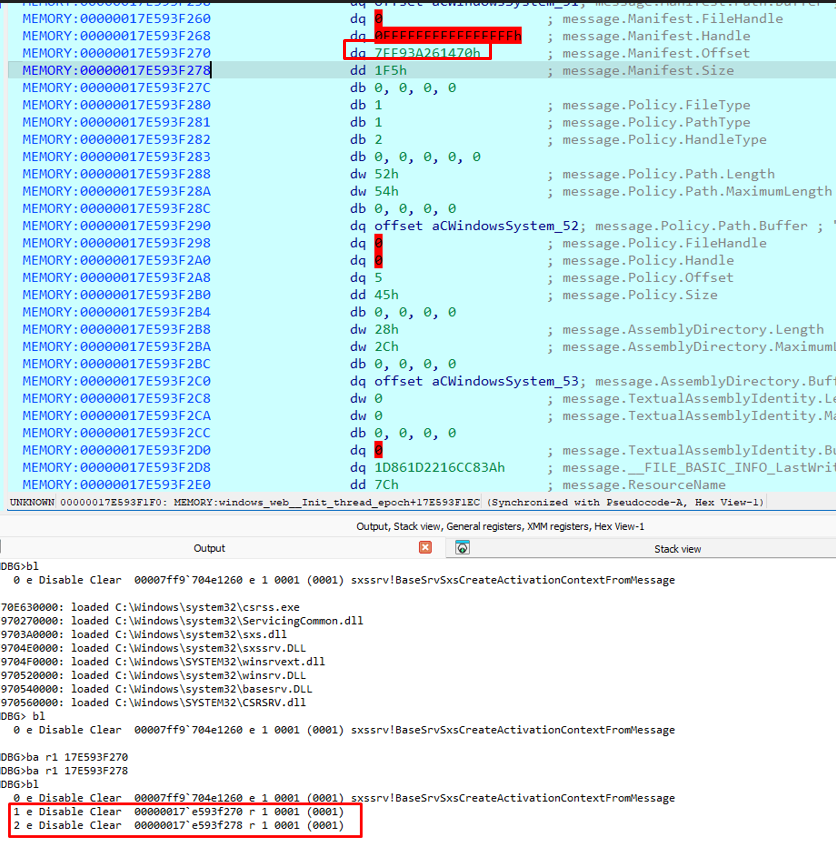Image resolution: width=836 pixels, height=843 pixels.
Task: Click output line loaded winsrv.DLL
Action: [153, 675]
